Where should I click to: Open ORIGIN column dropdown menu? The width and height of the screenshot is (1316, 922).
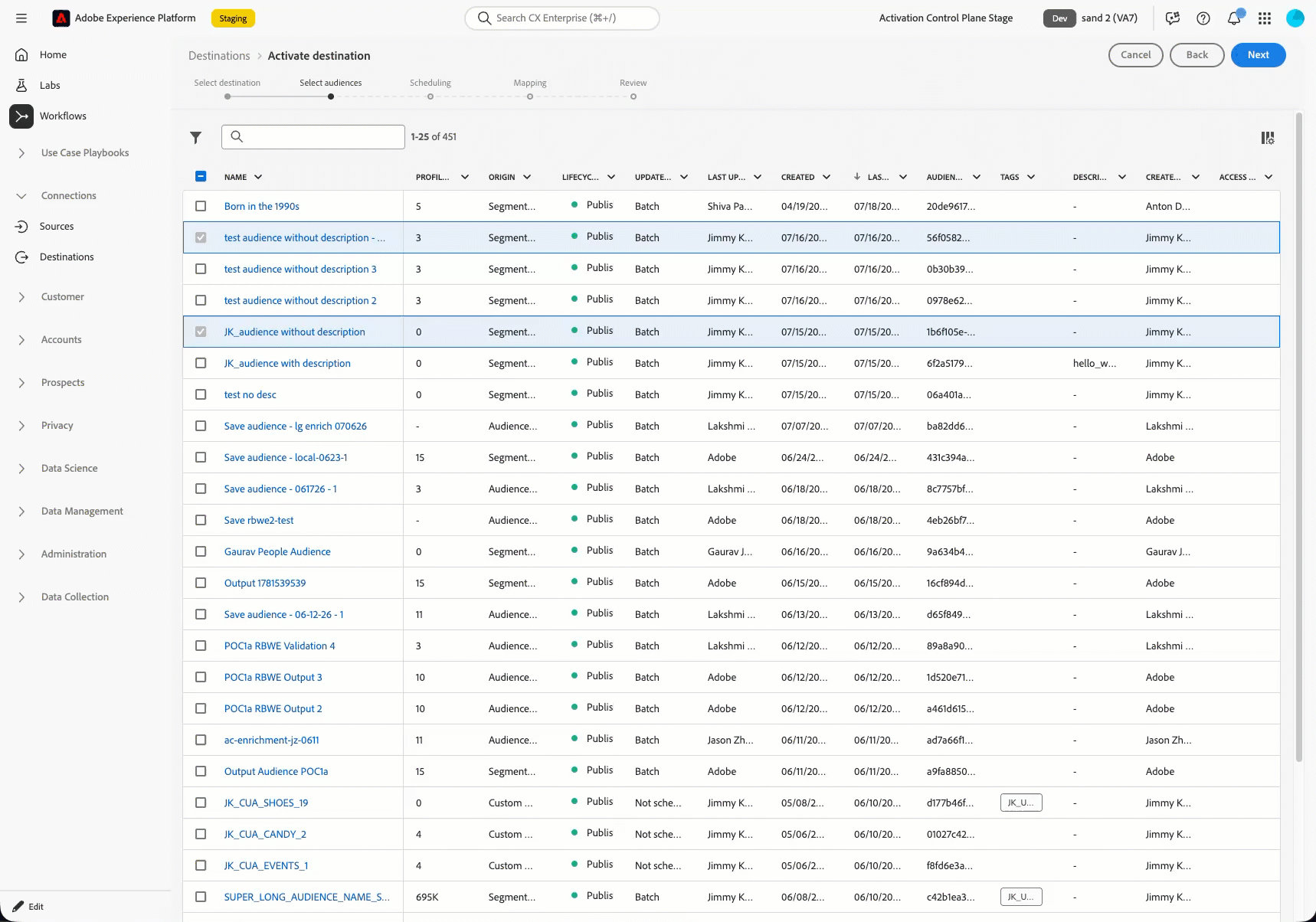(527, 177)
